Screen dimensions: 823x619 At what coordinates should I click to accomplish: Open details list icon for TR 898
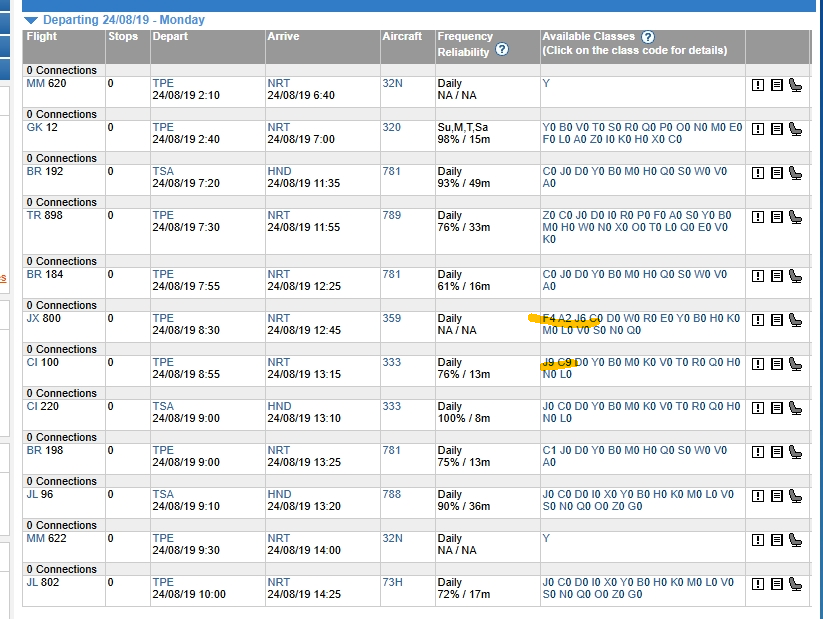(777, 217)
